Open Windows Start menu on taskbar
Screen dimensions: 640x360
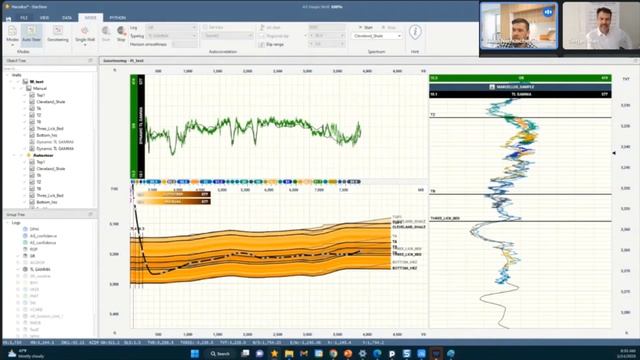point(195,353)
